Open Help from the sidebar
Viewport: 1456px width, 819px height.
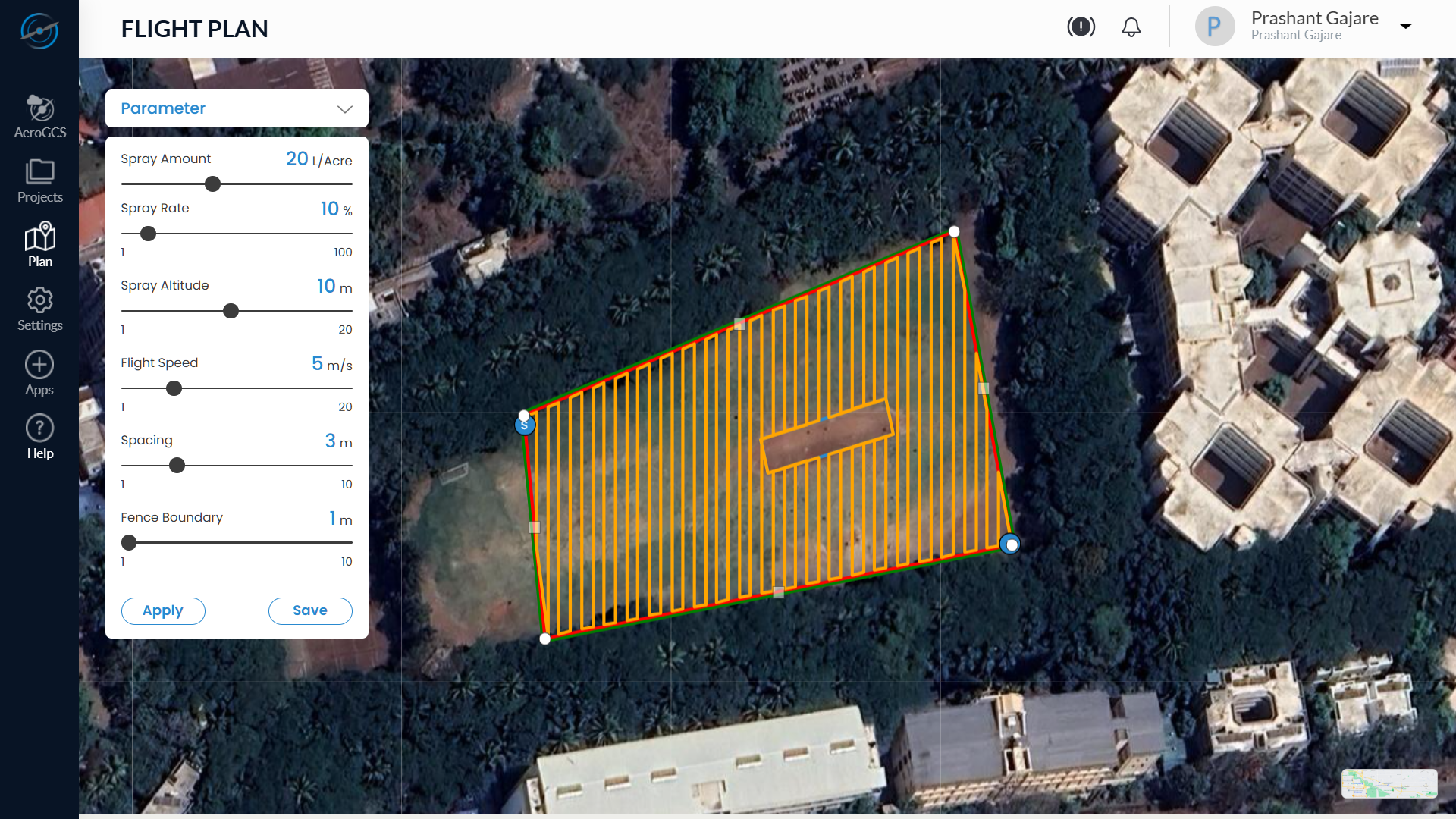pyautogui.click(x=40, y=438)
